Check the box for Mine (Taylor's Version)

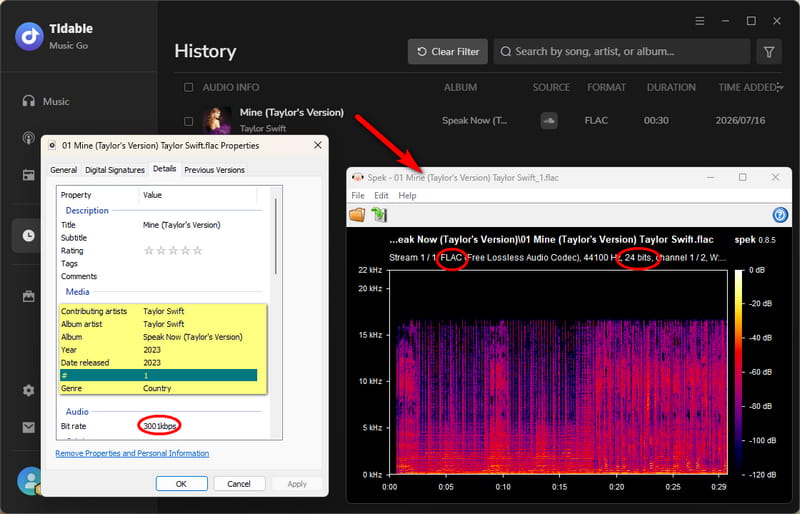(x=188, y=121)
